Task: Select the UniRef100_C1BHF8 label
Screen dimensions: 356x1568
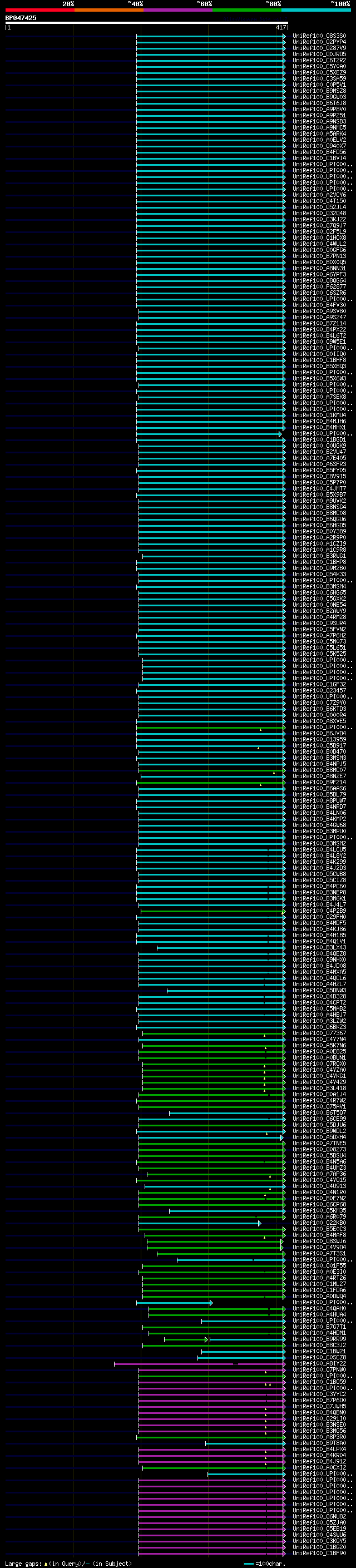Action: [319, 360]
